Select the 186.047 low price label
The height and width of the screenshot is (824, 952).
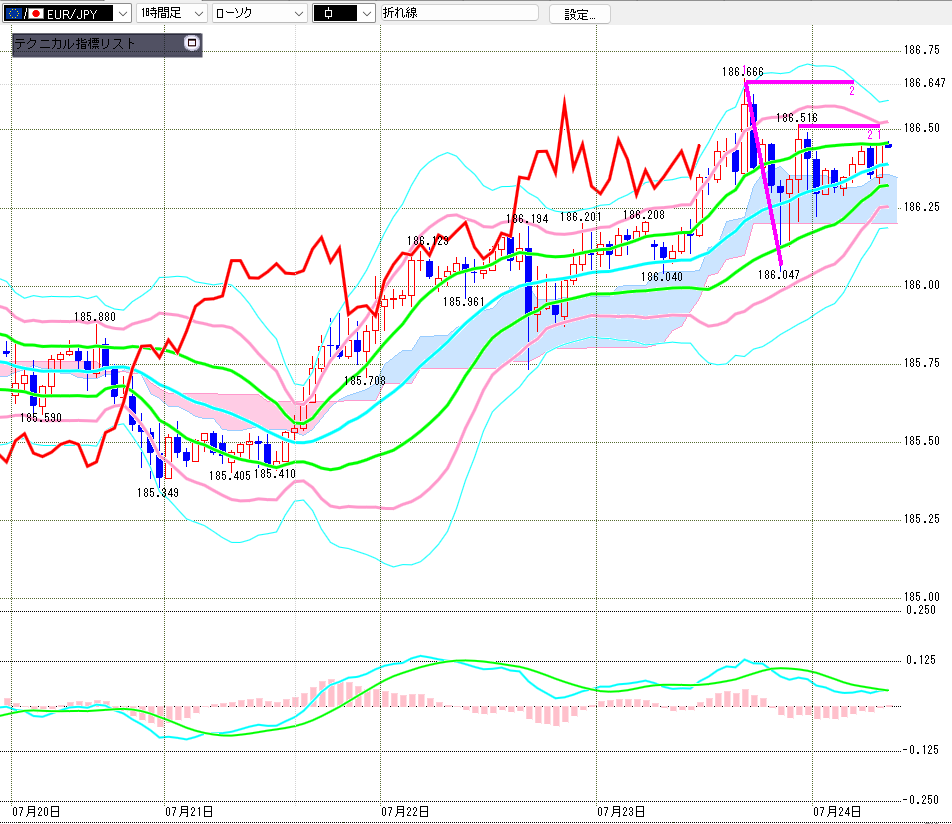coord(778,275)
